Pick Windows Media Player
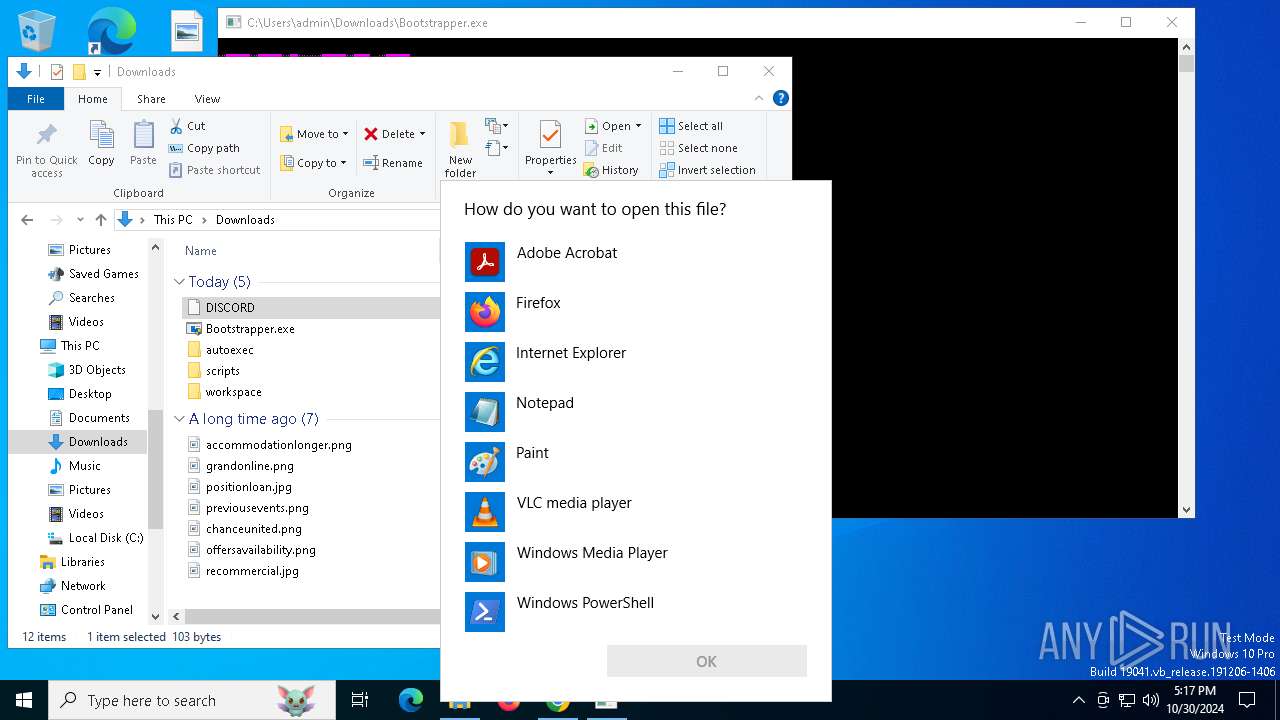 coord(636,562)
